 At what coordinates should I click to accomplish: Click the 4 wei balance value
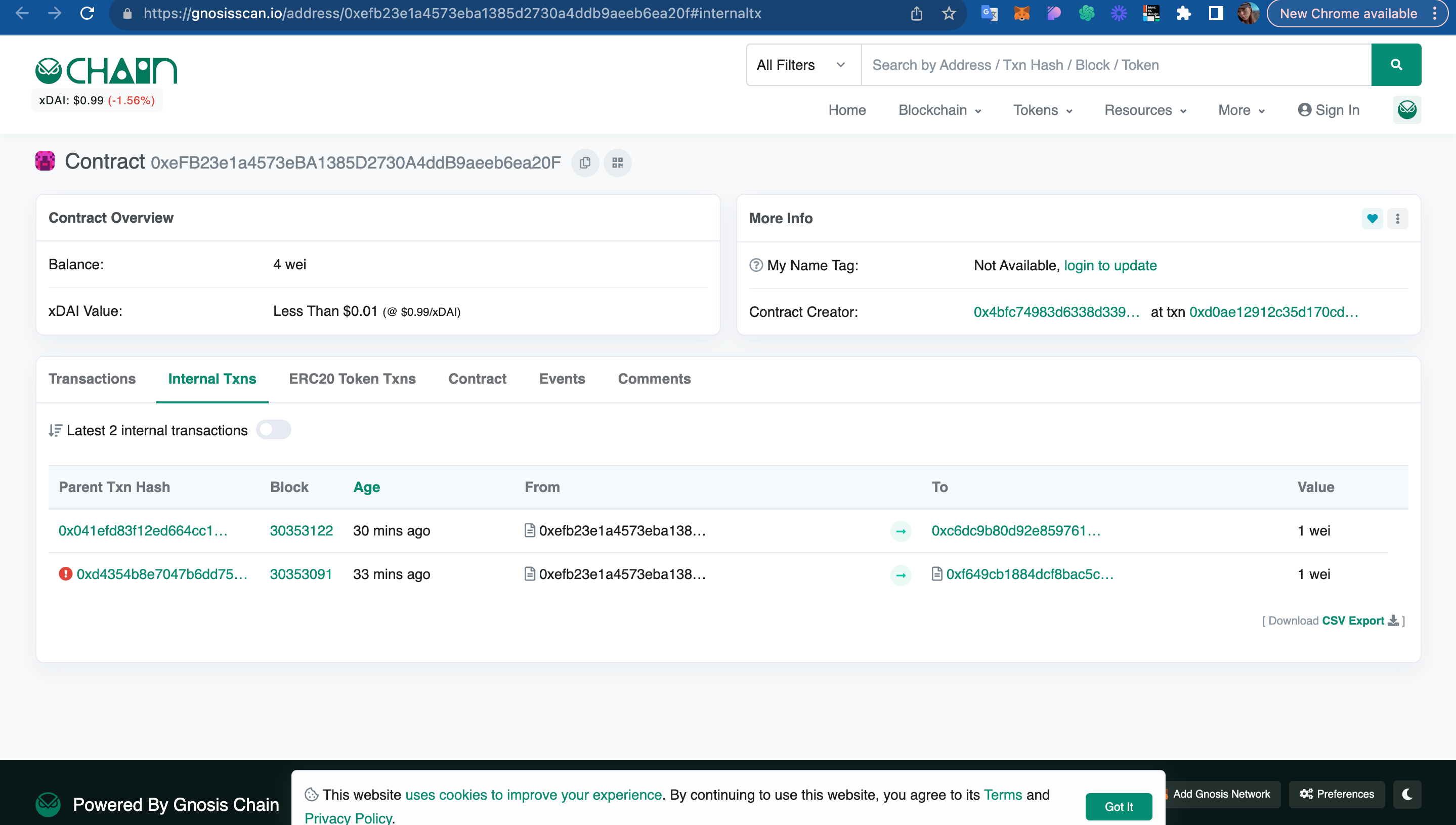pyautogui.click(x=289, y=264)
